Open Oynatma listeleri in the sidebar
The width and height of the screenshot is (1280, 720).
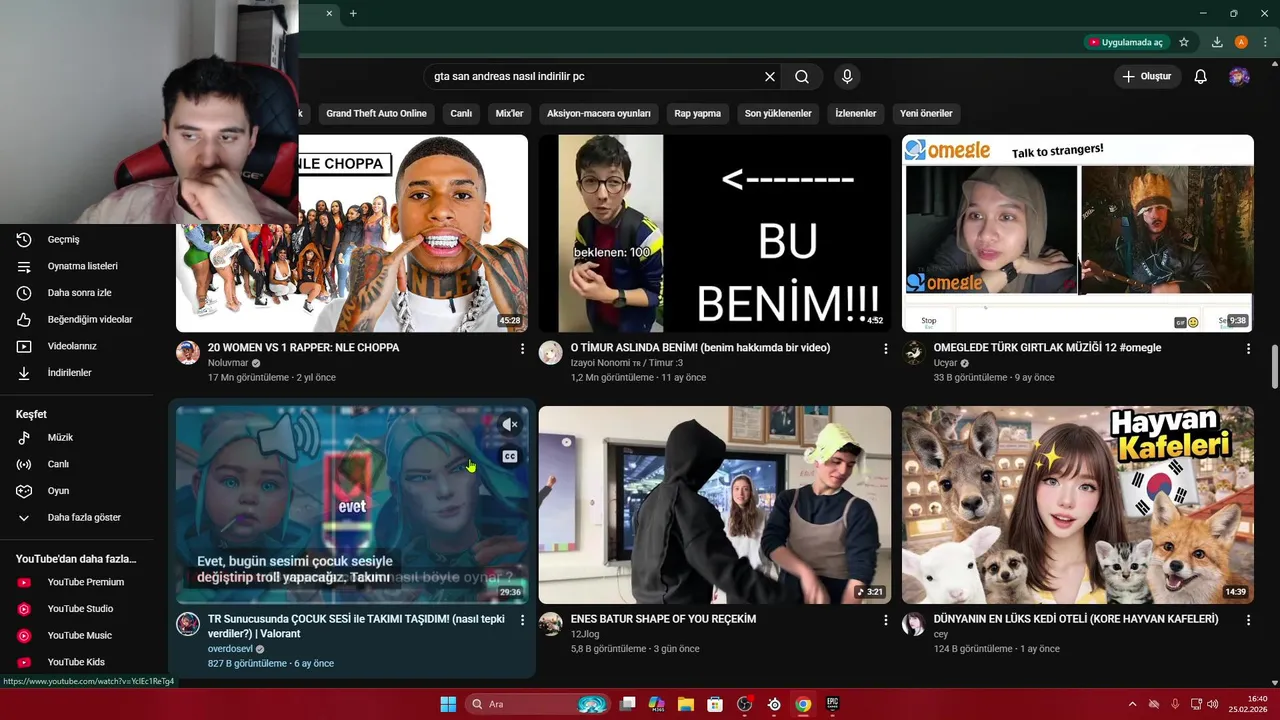pos(84,266)
